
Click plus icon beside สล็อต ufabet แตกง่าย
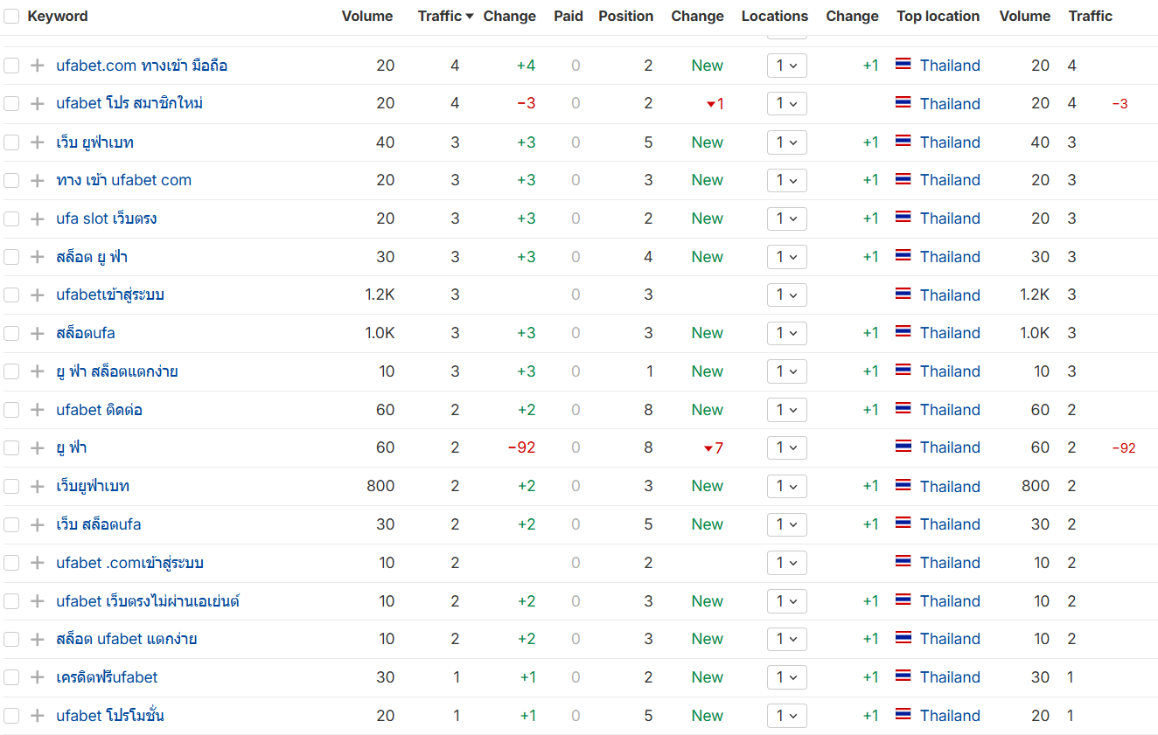[x=37, y=639]
